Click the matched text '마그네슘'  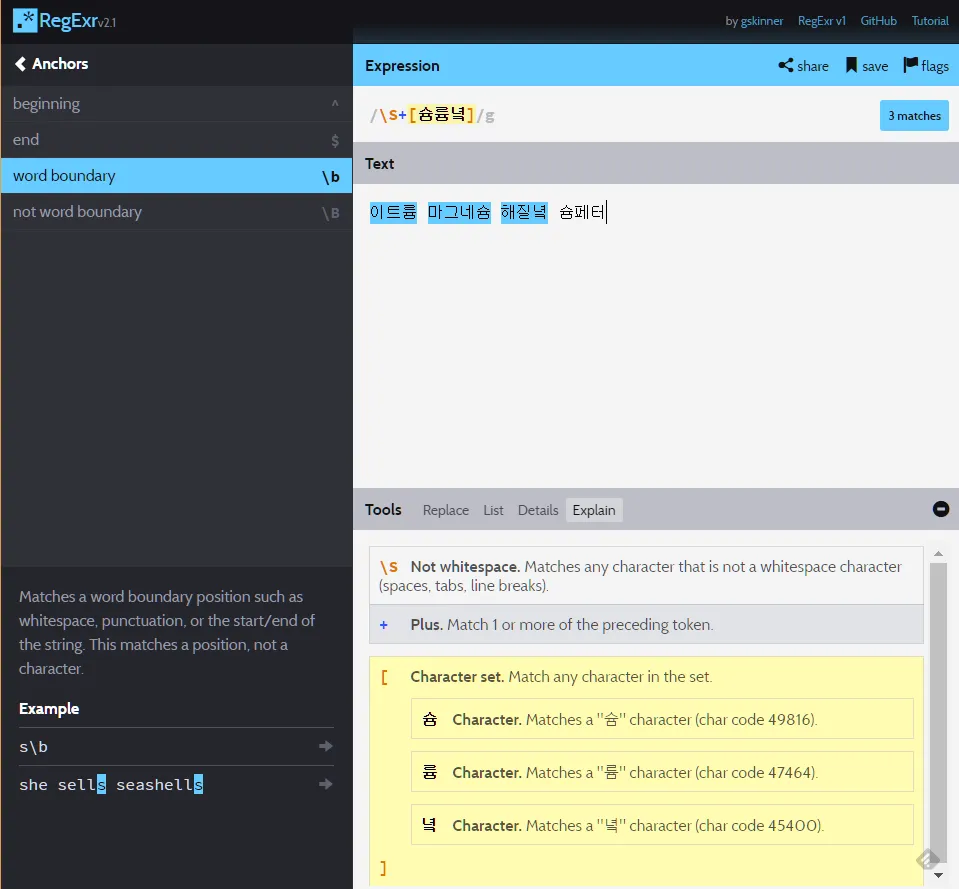click(459, 212)
